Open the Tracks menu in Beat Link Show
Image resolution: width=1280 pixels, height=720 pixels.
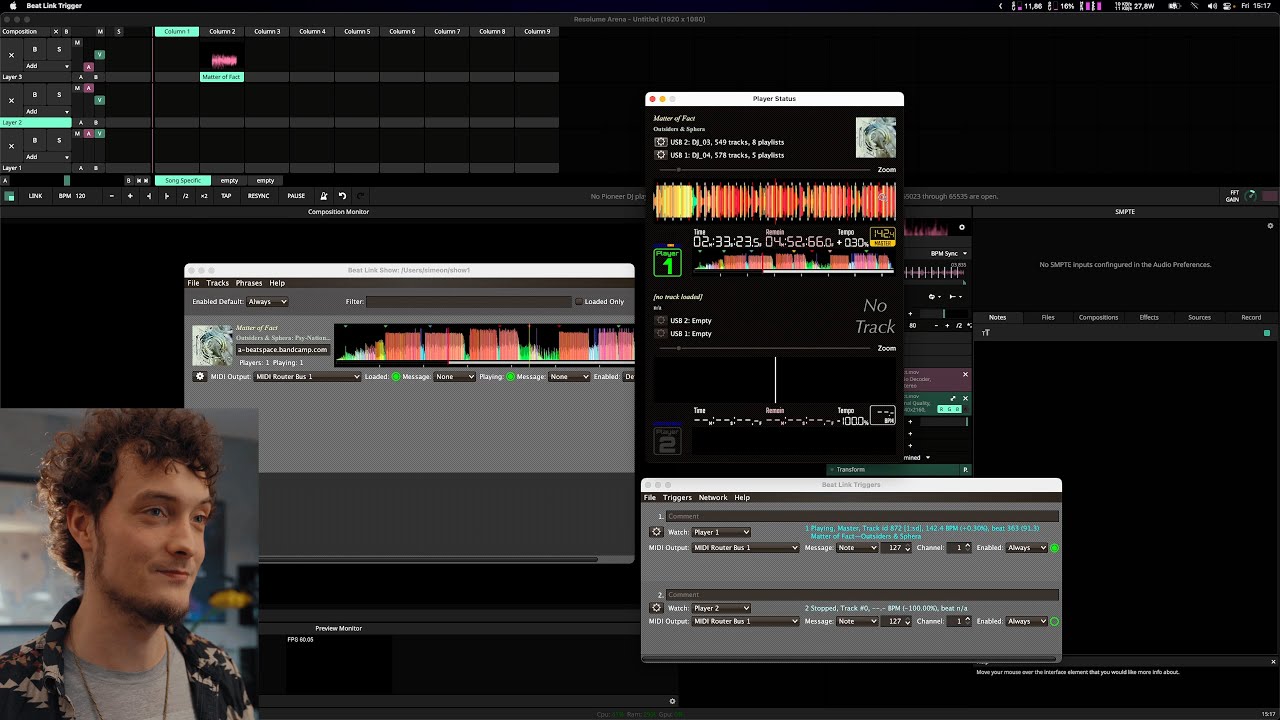click(217, 283)
